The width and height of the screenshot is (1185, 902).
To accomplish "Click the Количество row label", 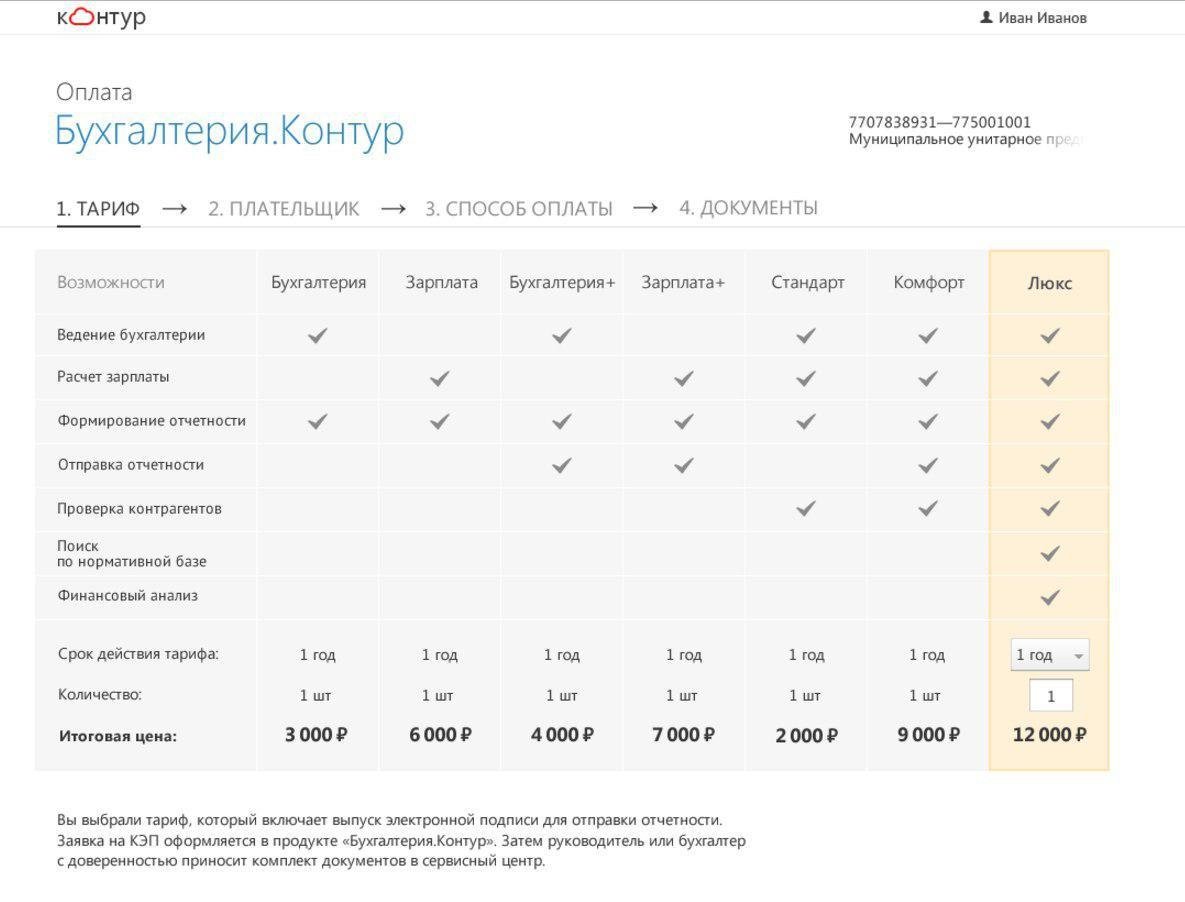I will [100, 695].
